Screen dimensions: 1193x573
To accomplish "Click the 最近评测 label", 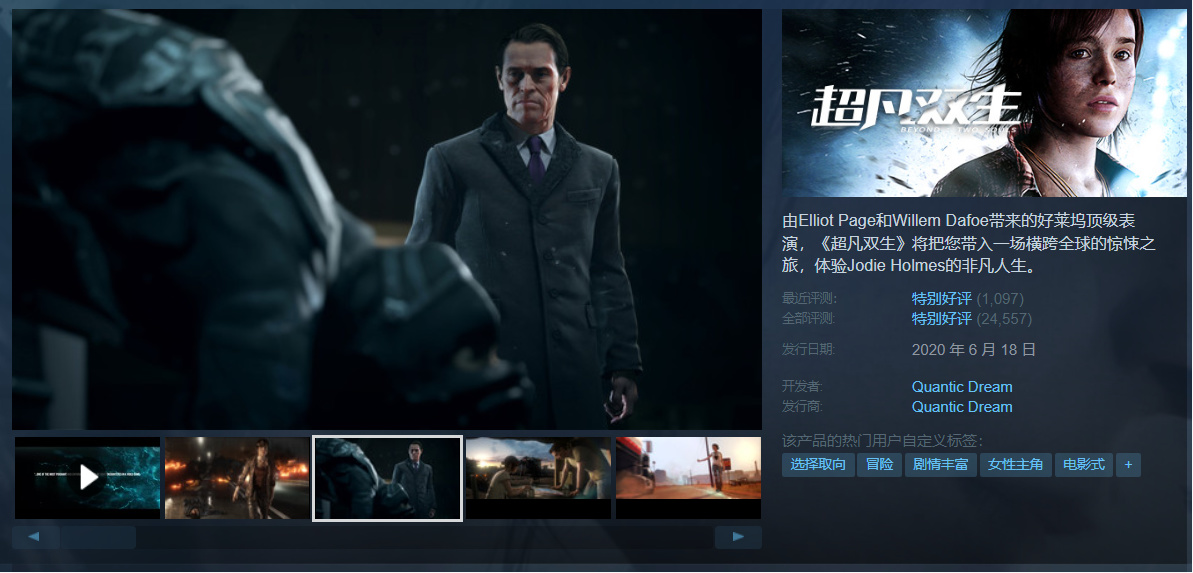I will pos(809,299).
